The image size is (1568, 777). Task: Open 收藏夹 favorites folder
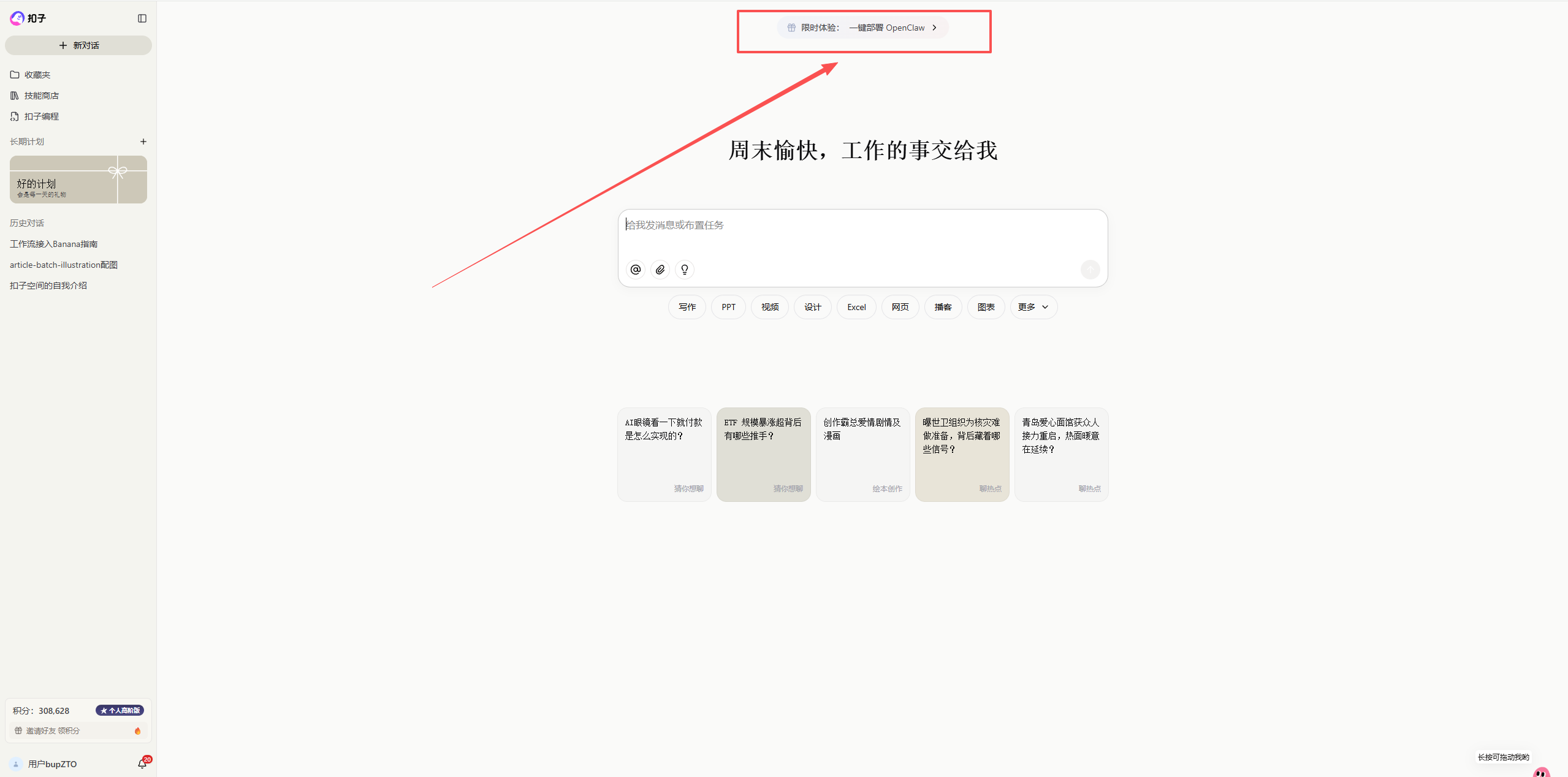pyautogui.click(x=37, y=75)
